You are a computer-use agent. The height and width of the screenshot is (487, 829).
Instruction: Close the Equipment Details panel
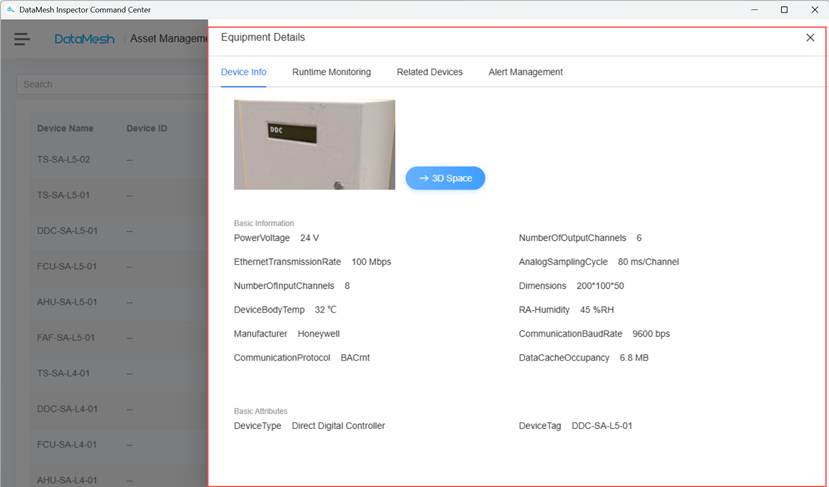point(810,38)
